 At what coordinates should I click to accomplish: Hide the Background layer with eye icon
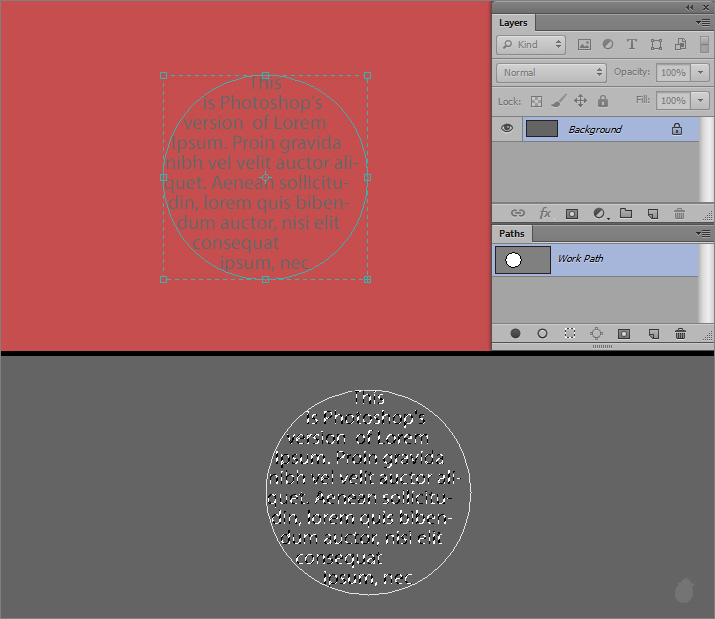[507, 129]
